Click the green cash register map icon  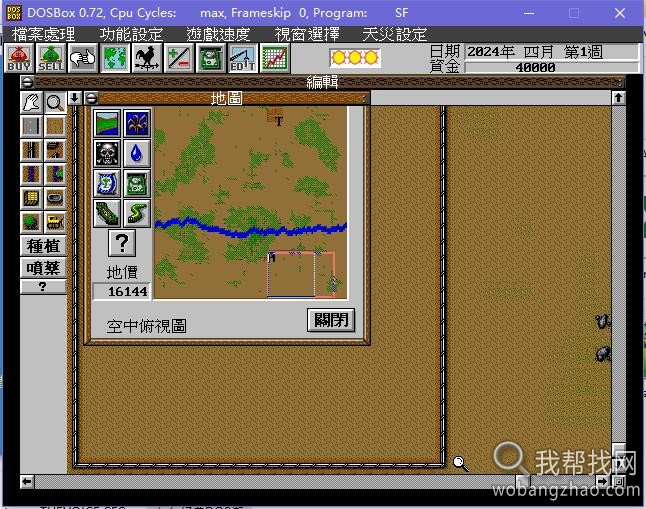click(137, 183)
